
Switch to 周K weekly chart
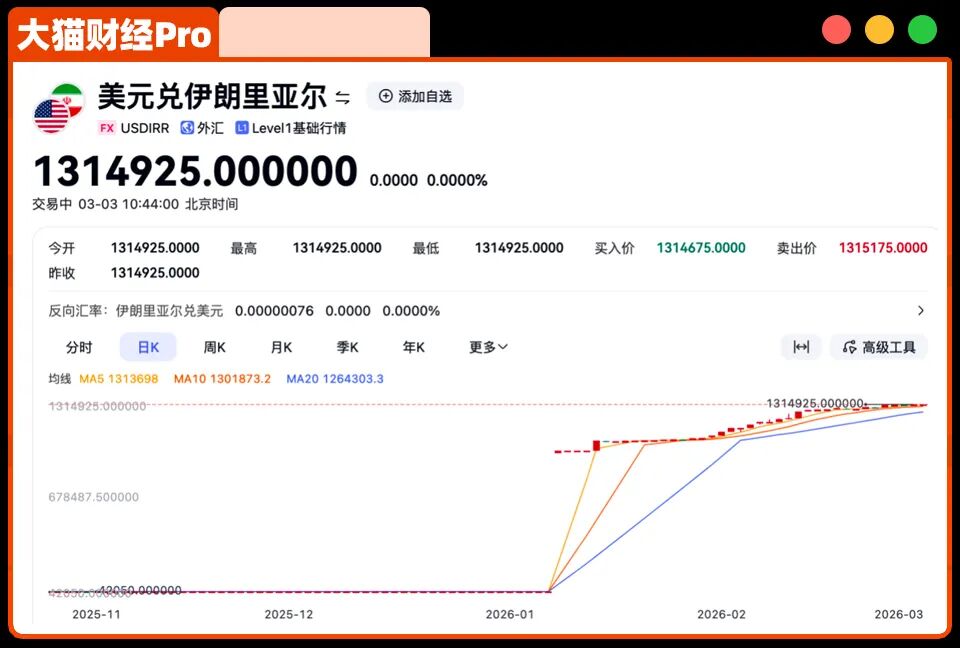pyautogui.click(x=214, y=347)
